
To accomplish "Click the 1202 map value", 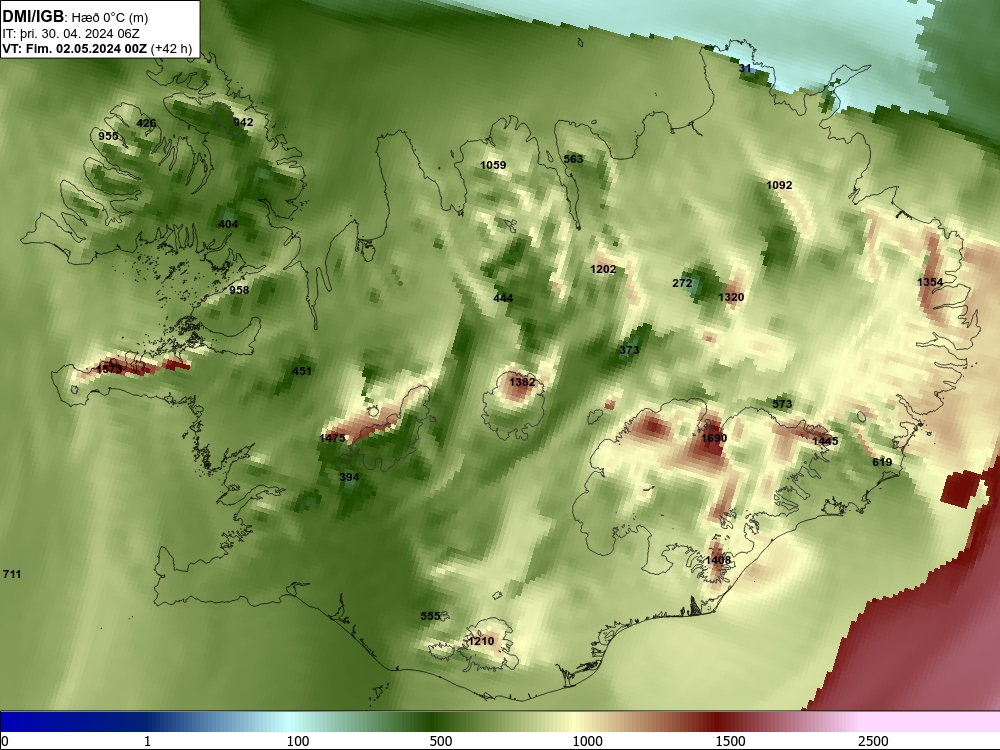I will [x=603, y=269].
